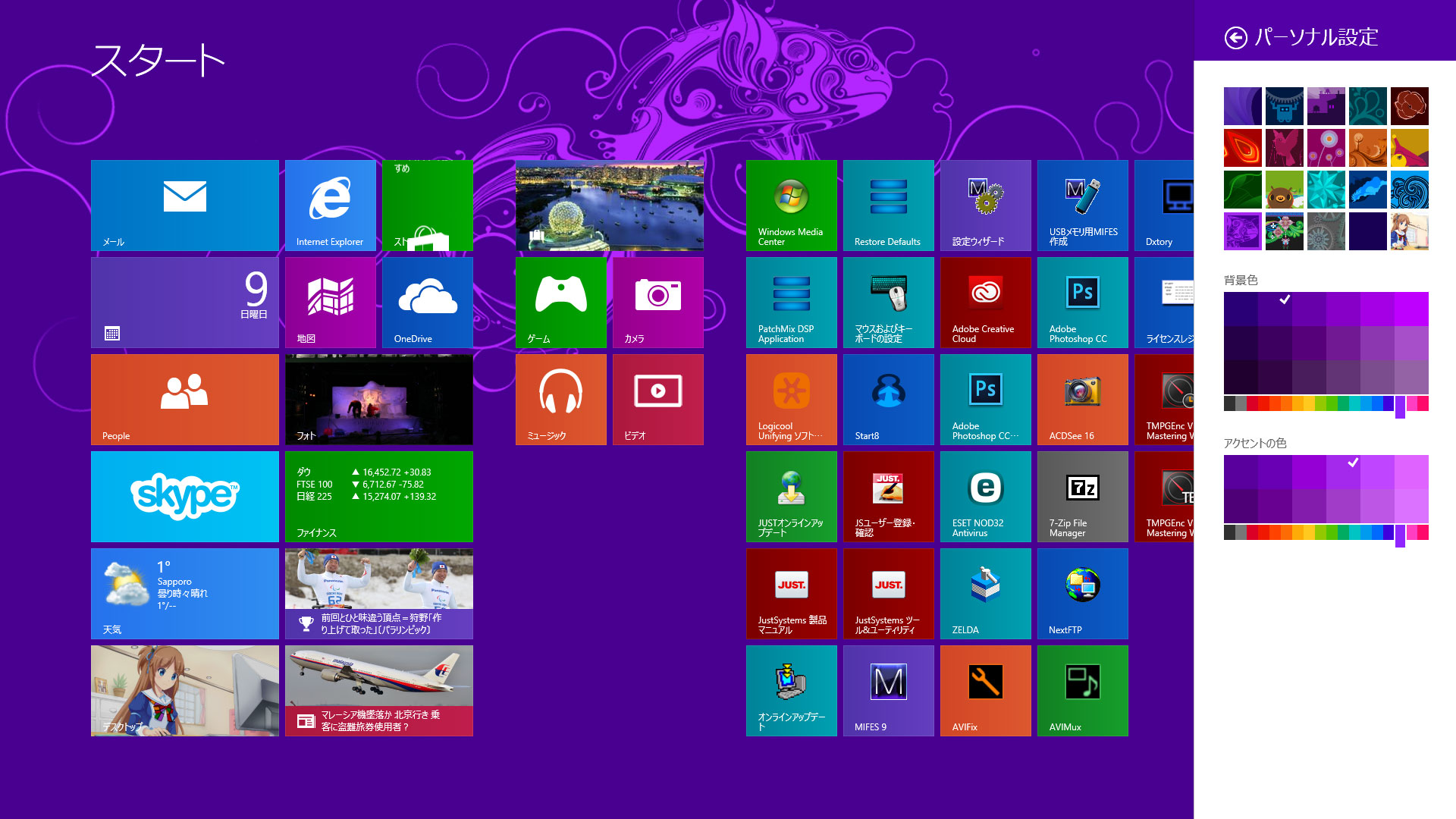Open JustSystems 製品マニュアル tile
This screenshot has height=819, width=1456.
coord(792,594)
